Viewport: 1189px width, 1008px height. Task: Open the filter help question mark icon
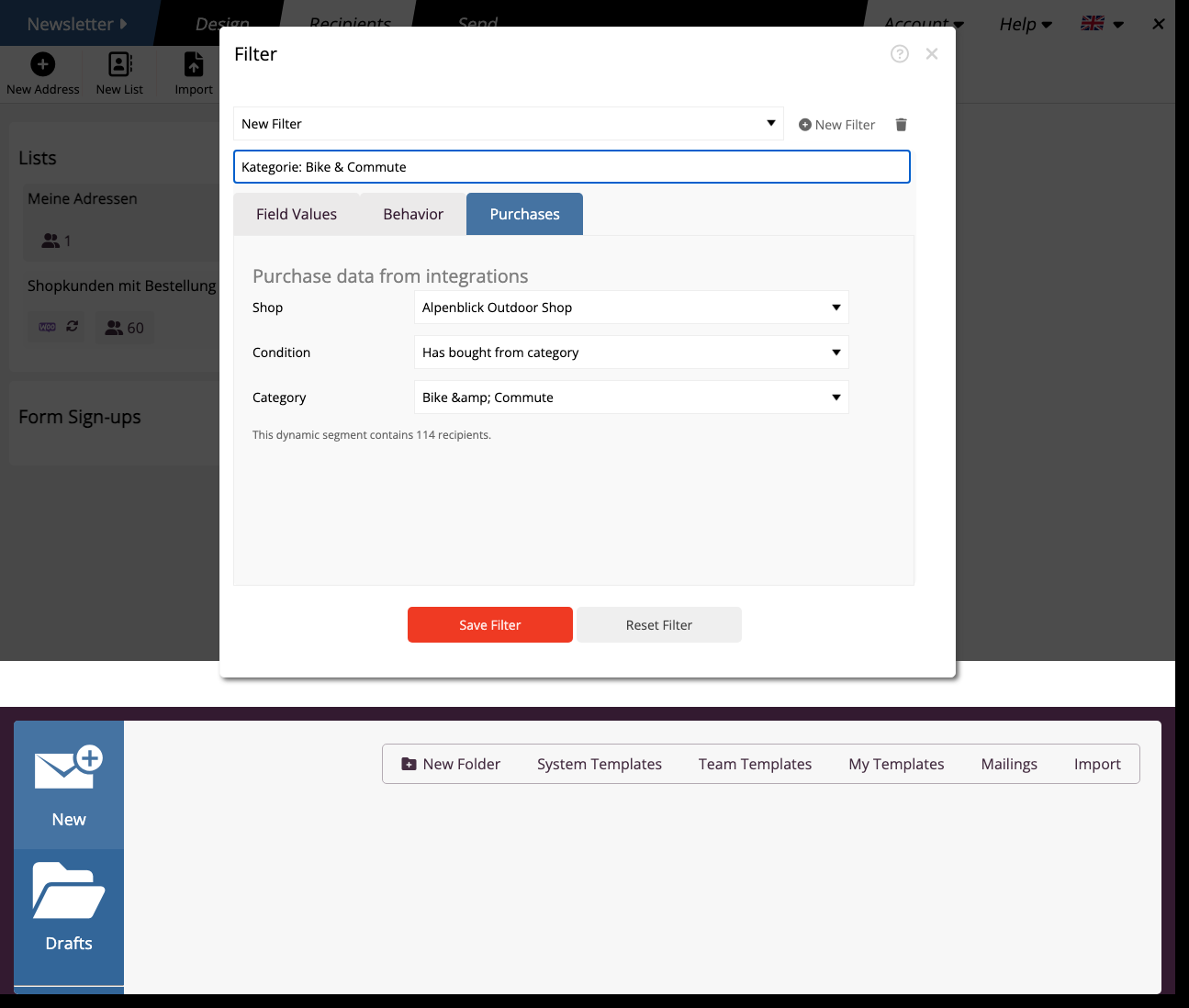point(900,54)
